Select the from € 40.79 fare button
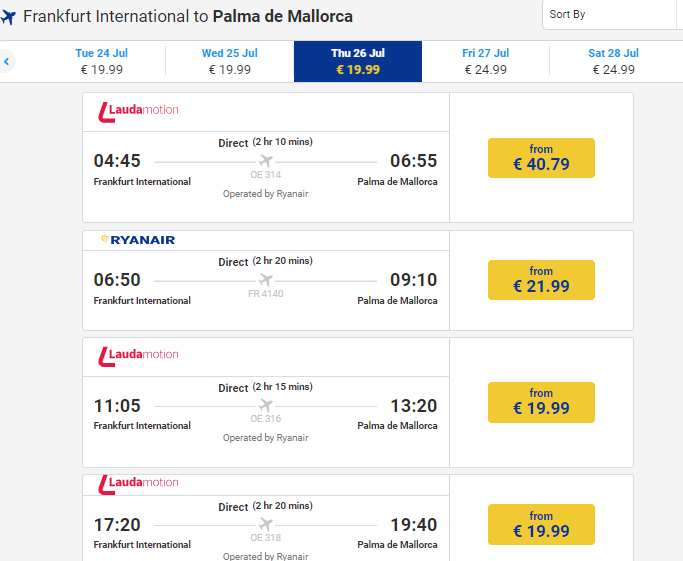The width and height of the screenshot is (683, 561). pyautogui.click(x=541, y=158)
